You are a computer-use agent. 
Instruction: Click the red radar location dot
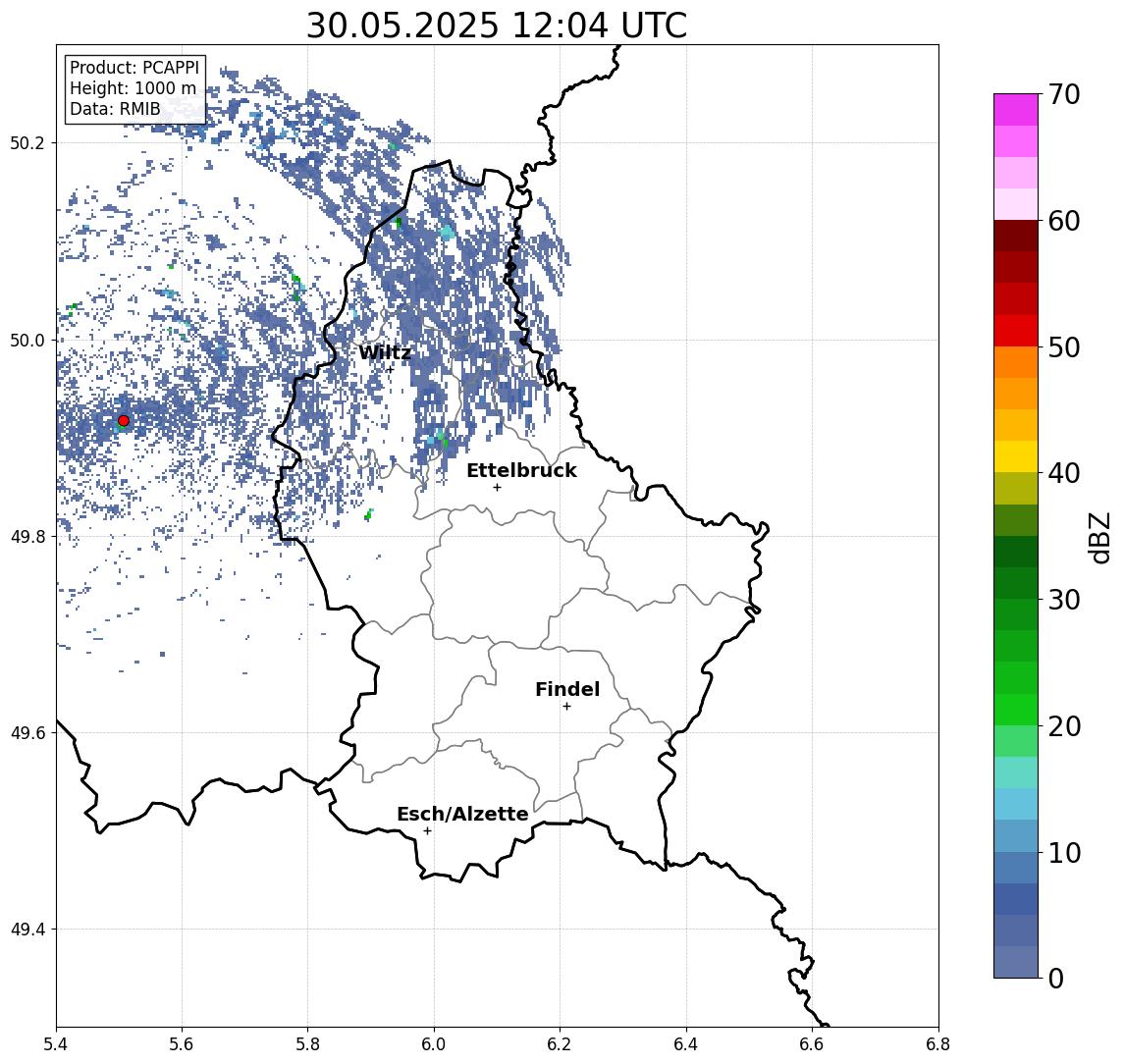124,421
